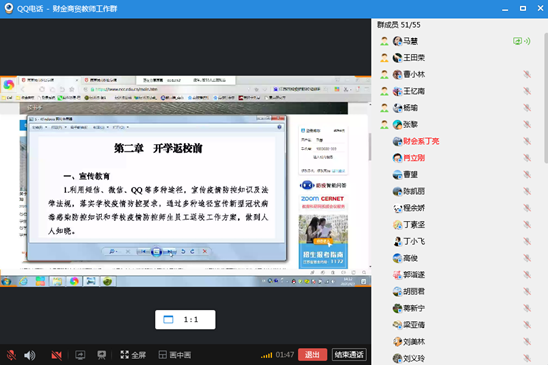Click the muted mic icon for 张黎

pos(527,124)
